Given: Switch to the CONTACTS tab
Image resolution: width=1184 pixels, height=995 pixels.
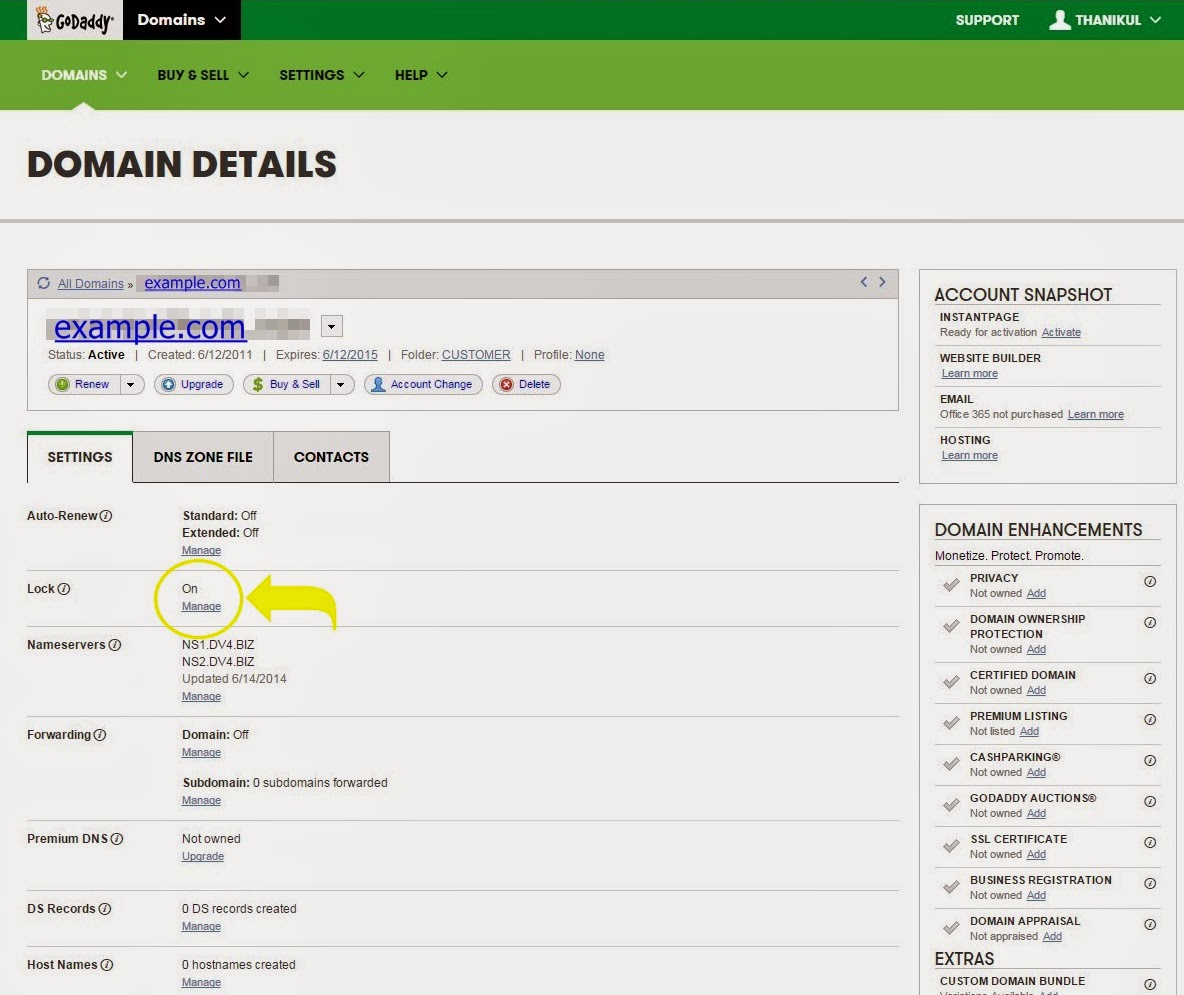Looking at the screenshot, I should [331, 457].
